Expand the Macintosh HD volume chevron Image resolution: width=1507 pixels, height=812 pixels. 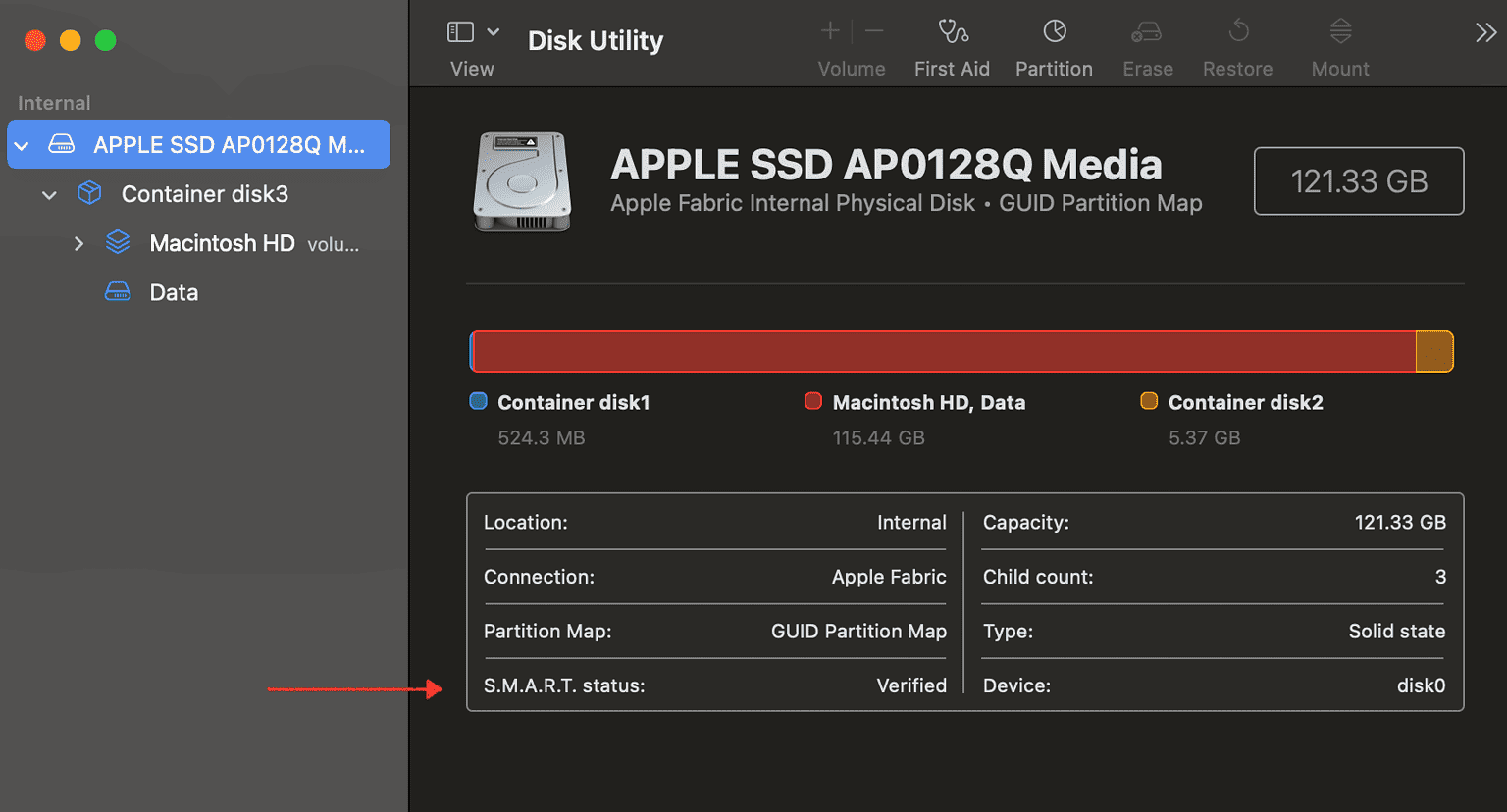(x=78, y=243)
